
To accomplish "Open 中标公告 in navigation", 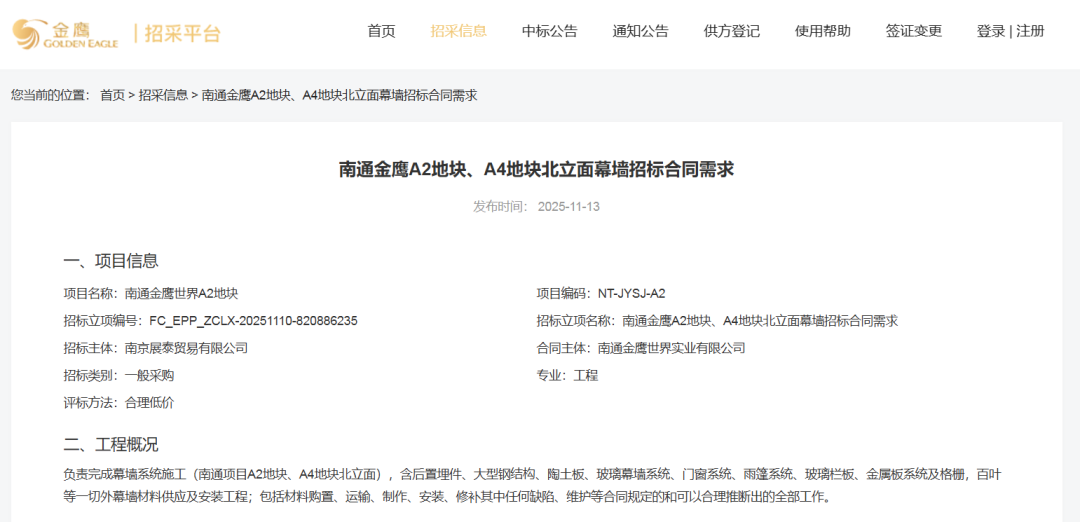I will click(x=550, y=31).
